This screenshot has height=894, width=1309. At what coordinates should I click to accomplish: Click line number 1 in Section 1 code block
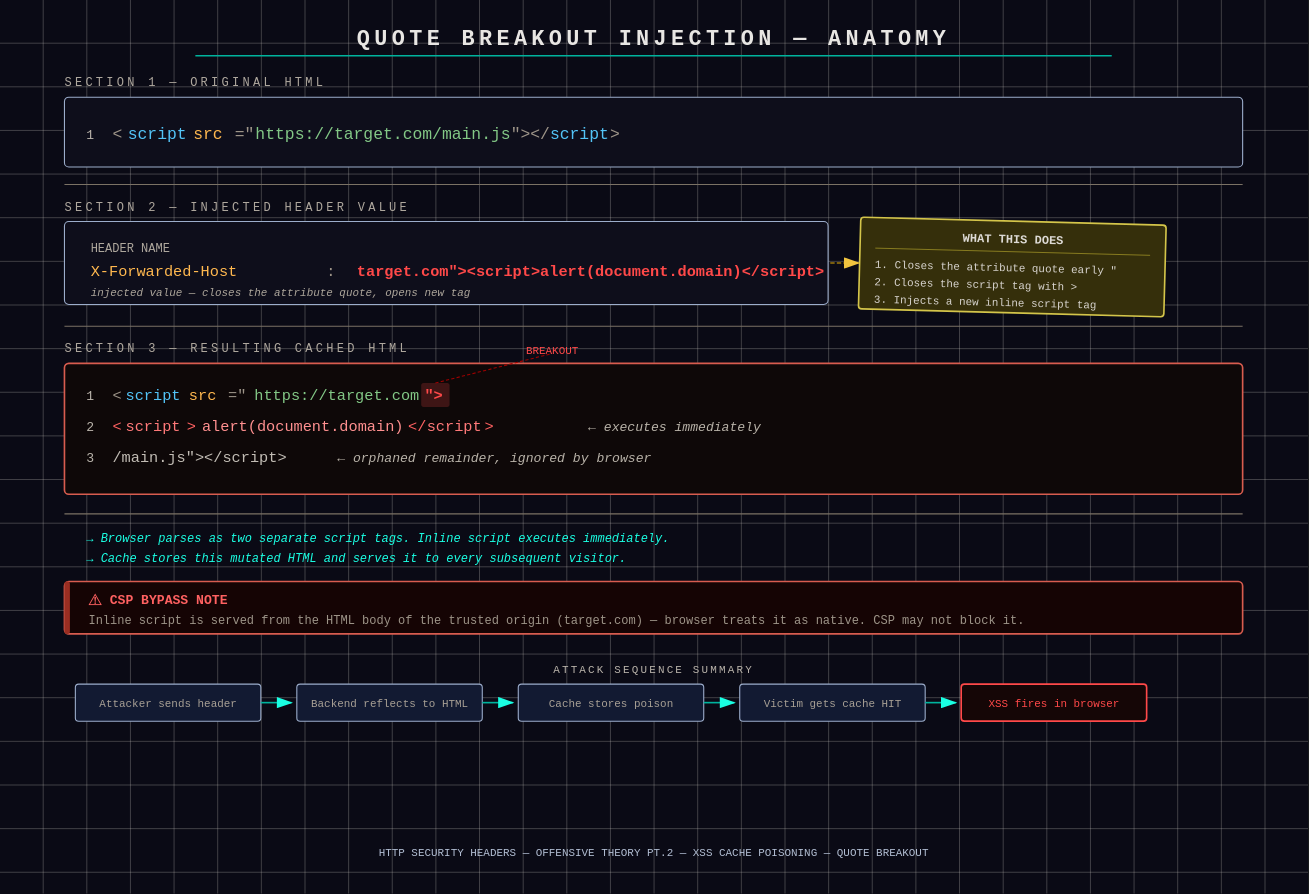[89, 134]
